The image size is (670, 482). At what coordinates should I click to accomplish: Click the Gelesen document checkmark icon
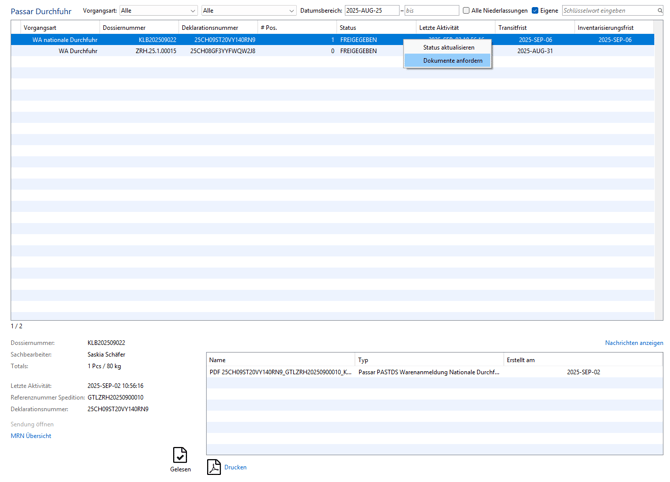tap(180, 455)
